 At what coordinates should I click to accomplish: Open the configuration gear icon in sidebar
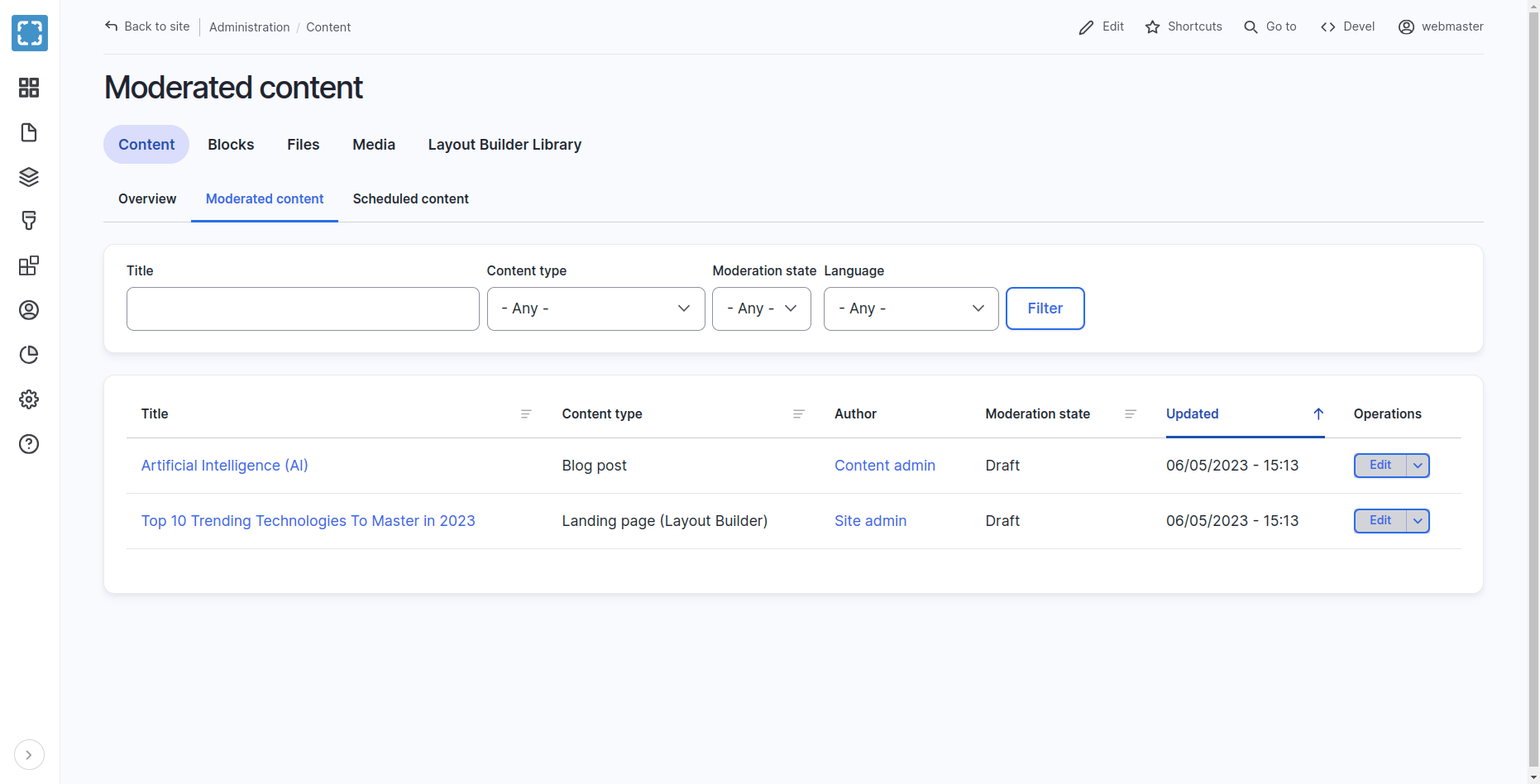[29, 399]
